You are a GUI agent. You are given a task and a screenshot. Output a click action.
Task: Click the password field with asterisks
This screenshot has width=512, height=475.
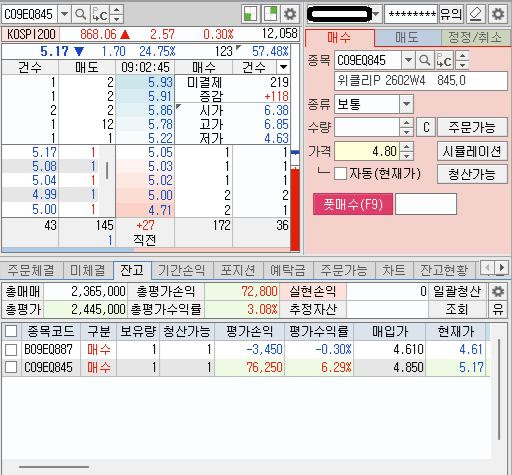click(x=411, y=14)
